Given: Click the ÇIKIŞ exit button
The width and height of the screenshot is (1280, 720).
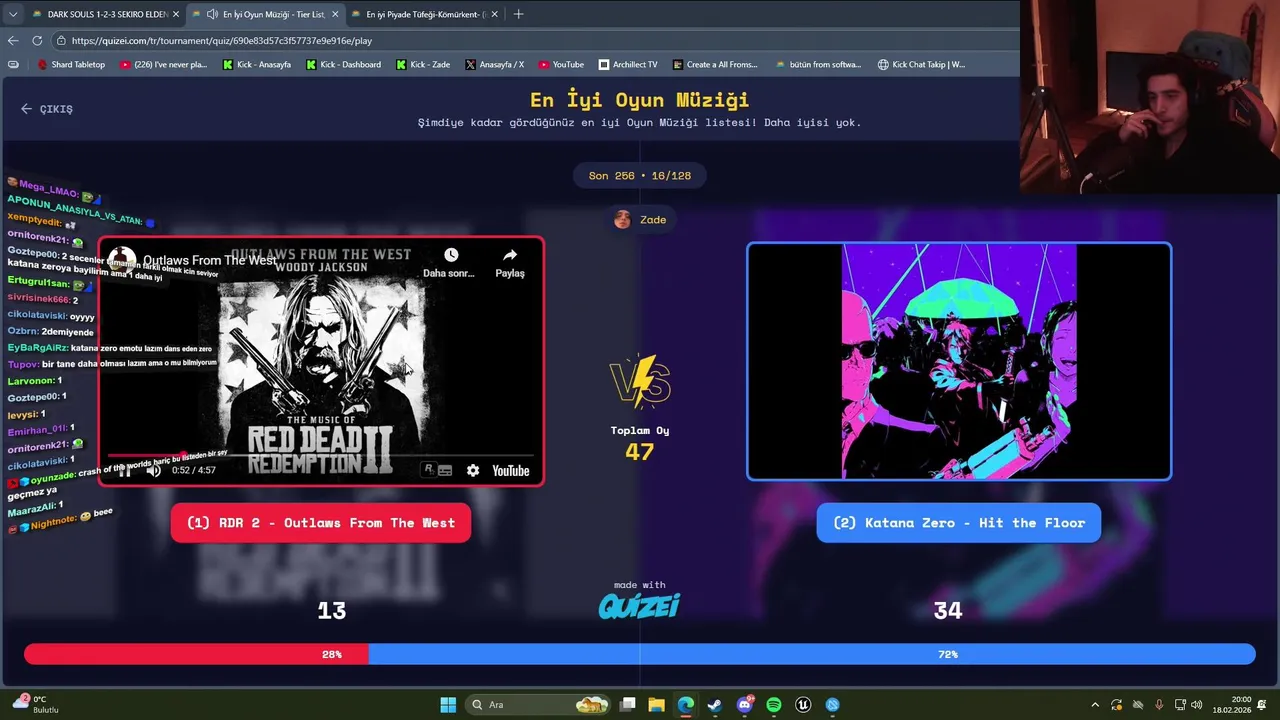Looking at the screenshot, I should [x=47, y=109].
